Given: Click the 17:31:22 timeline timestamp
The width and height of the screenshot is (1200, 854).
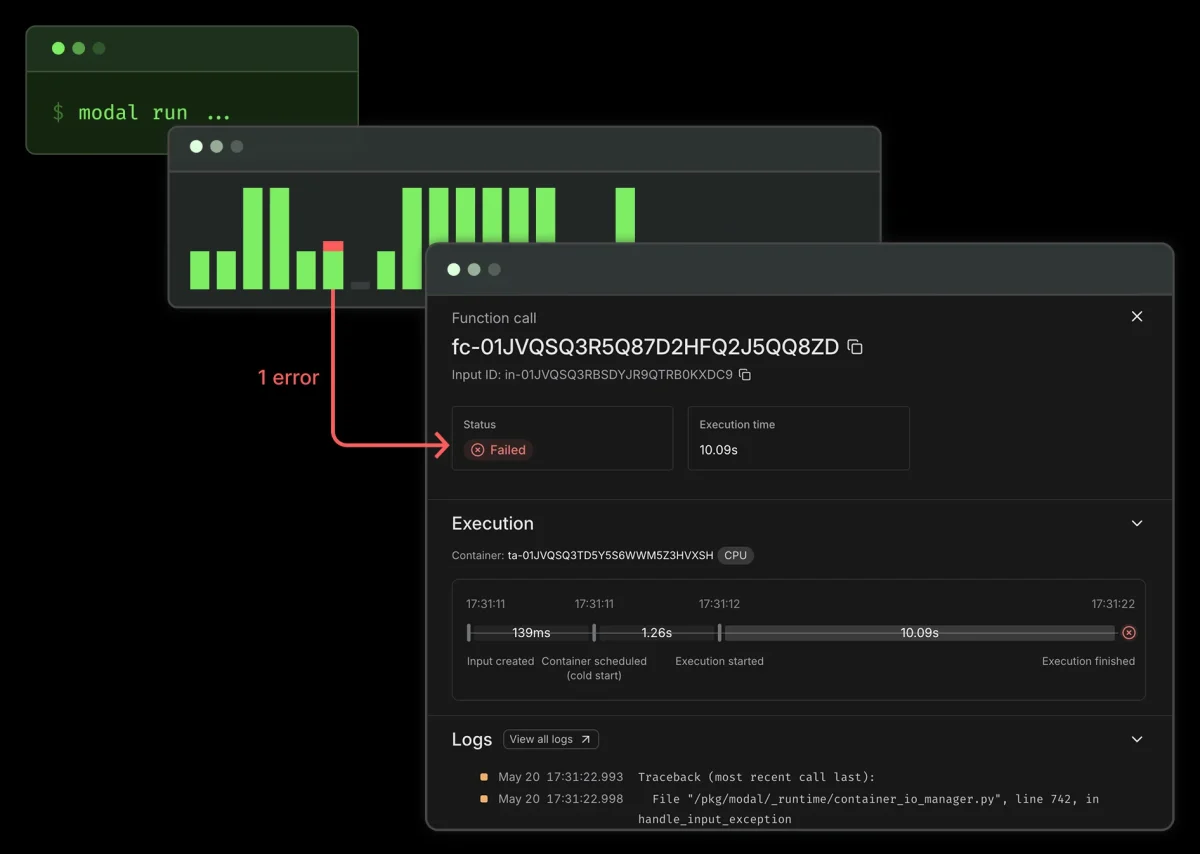Looking at the screenshot, I should point(1113,604).
